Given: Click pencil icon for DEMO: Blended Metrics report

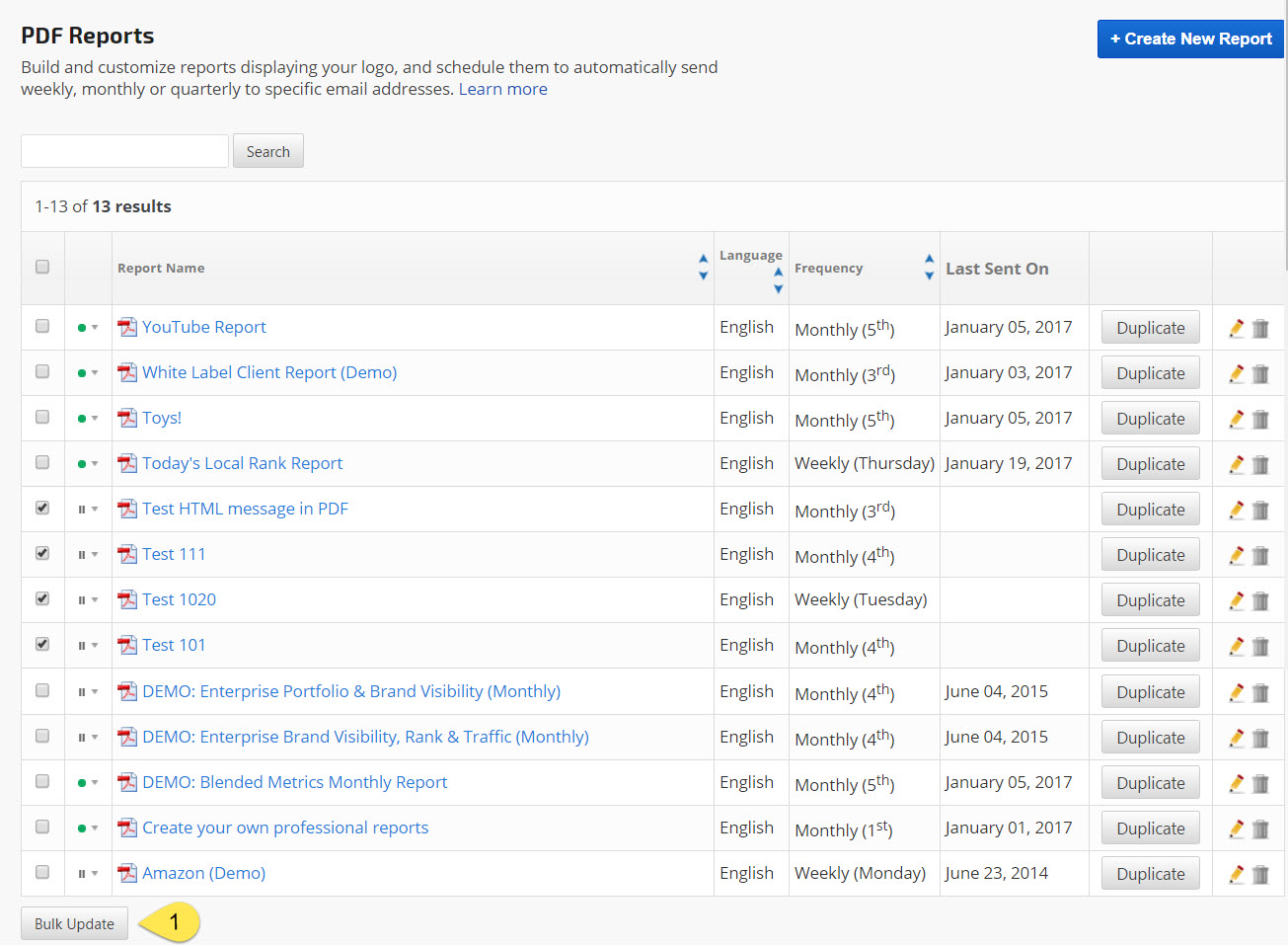Looking at the screenshot, I should pos(1236,784).
